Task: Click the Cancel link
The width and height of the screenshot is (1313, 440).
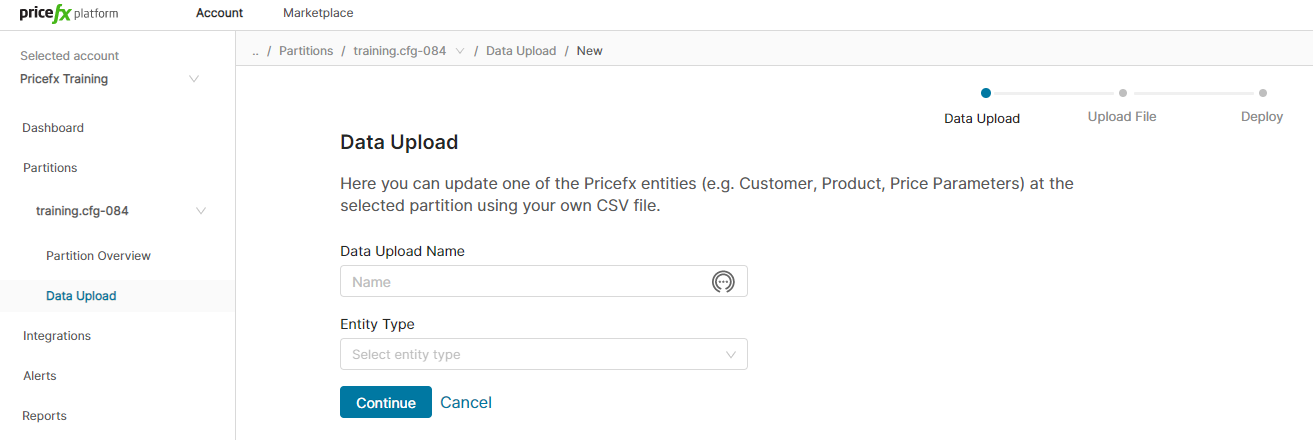Action: 466,402
